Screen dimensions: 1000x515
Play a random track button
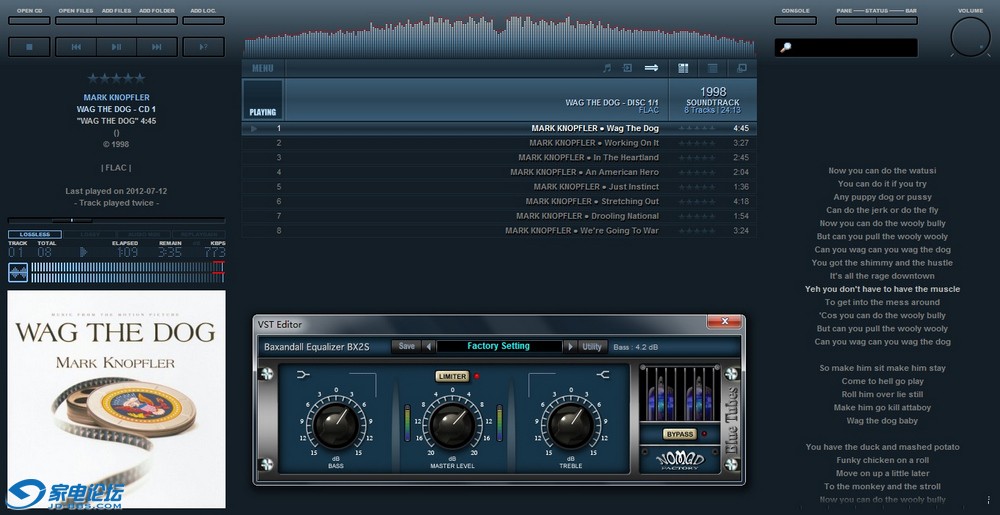click(x=203, y=47)
